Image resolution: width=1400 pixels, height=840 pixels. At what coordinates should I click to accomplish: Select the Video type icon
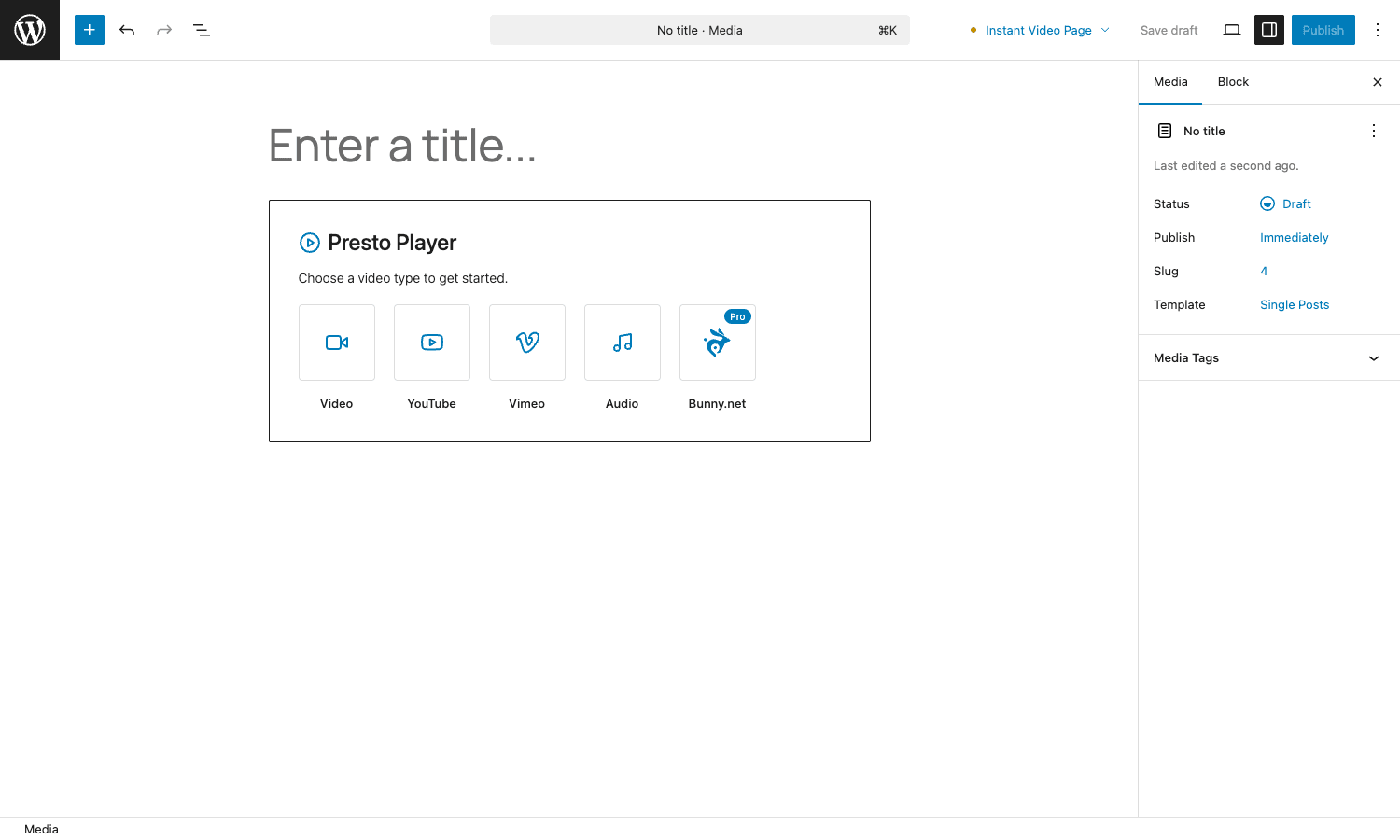(337, 343)
